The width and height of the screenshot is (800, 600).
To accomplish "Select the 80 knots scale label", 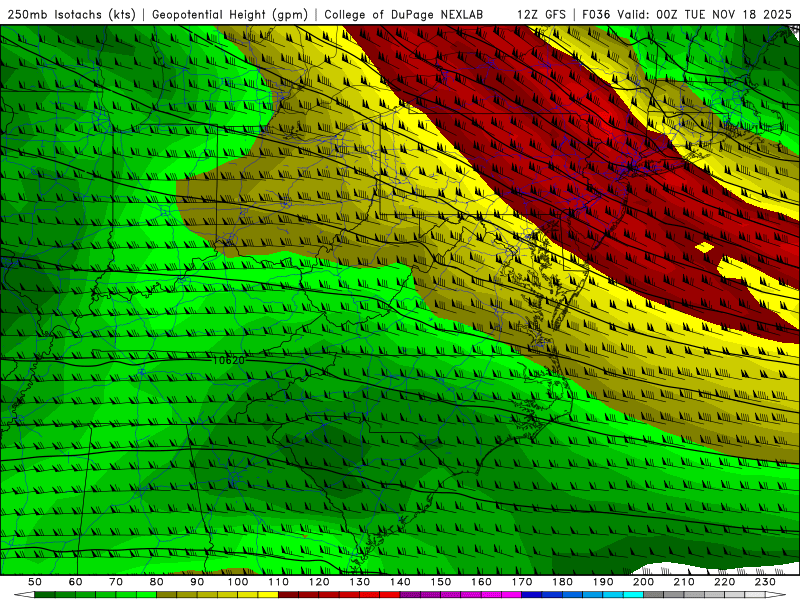I will [157, 582].
